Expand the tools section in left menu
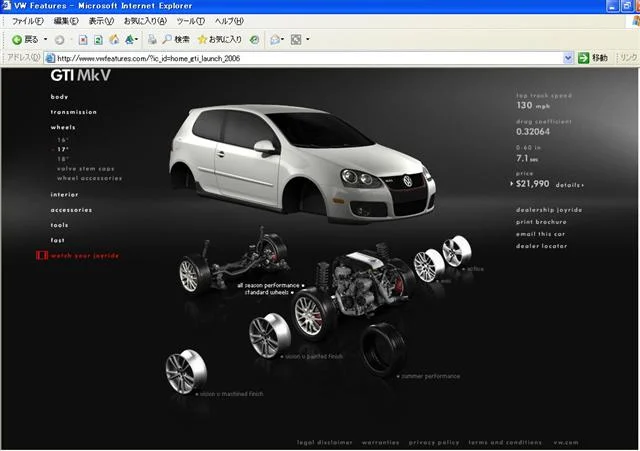This screenshot has width=640, height=451. coord(60,225)
